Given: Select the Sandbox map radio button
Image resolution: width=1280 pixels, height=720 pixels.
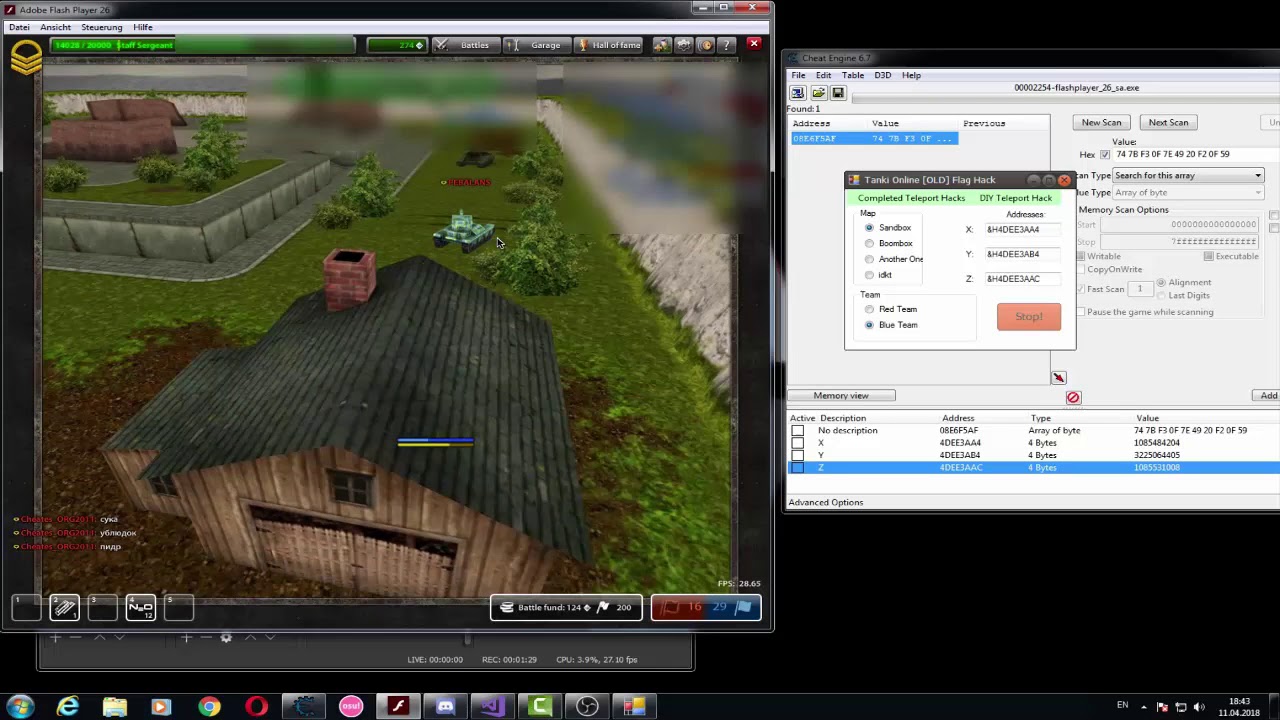Looking at the screenshot, I should 869,228.
